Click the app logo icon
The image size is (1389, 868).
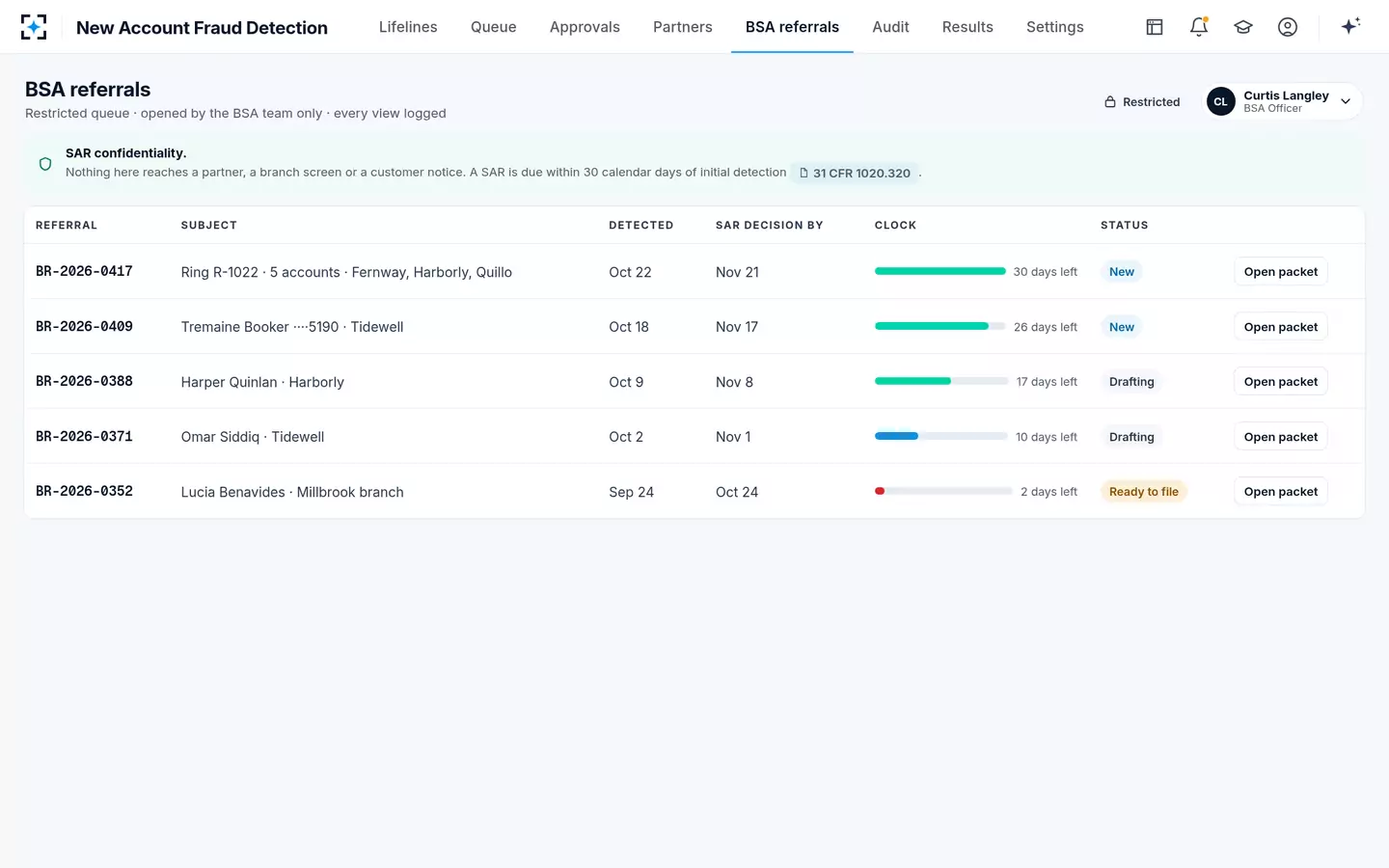(x=34, y=27)
